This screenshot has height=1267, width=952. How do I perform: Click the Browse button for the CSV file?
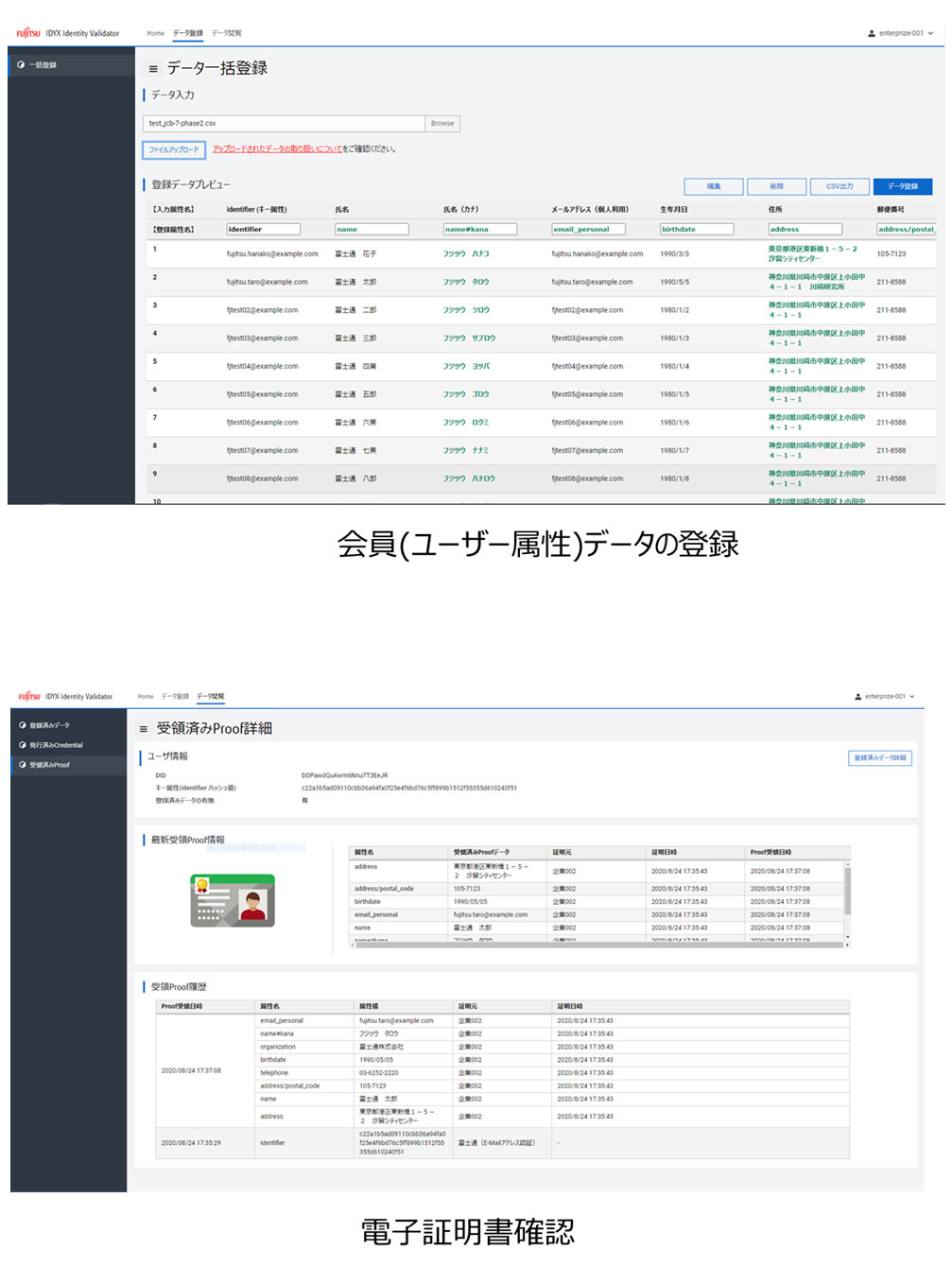(442, 124)
